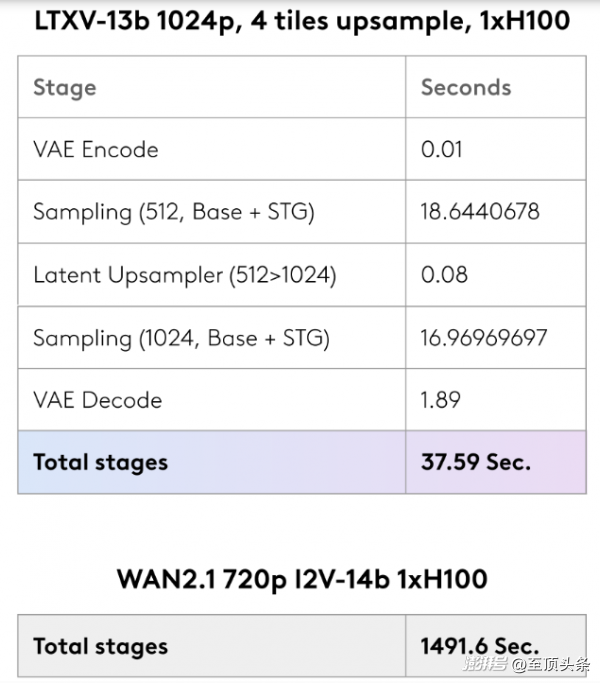The width and height of the screenshot is (600, 683).
Task: Select the WAN2.1 Total stages label
Action: (x=101, y=646)
